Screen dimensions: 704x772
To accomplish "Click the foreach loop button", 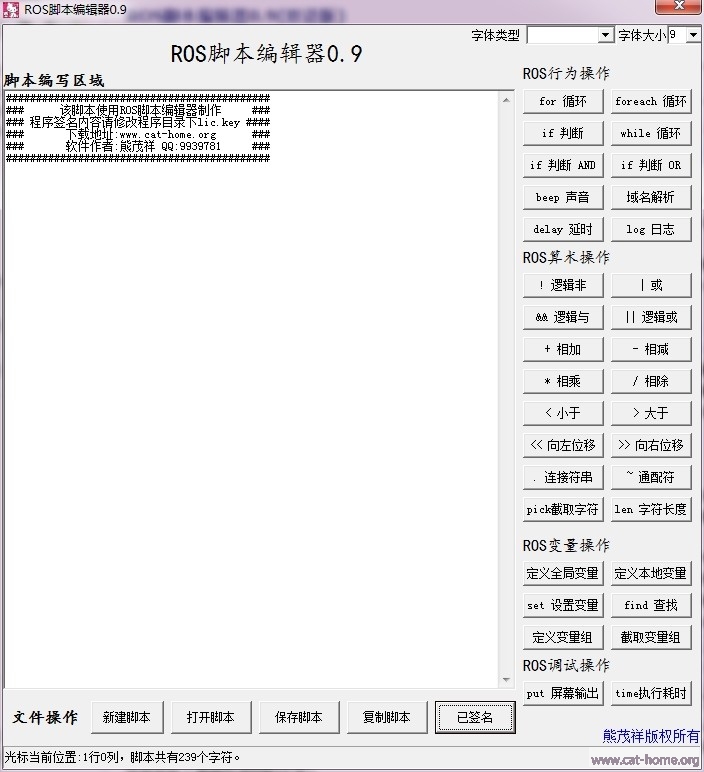I will pyautogui.click(x=650, y=101).
